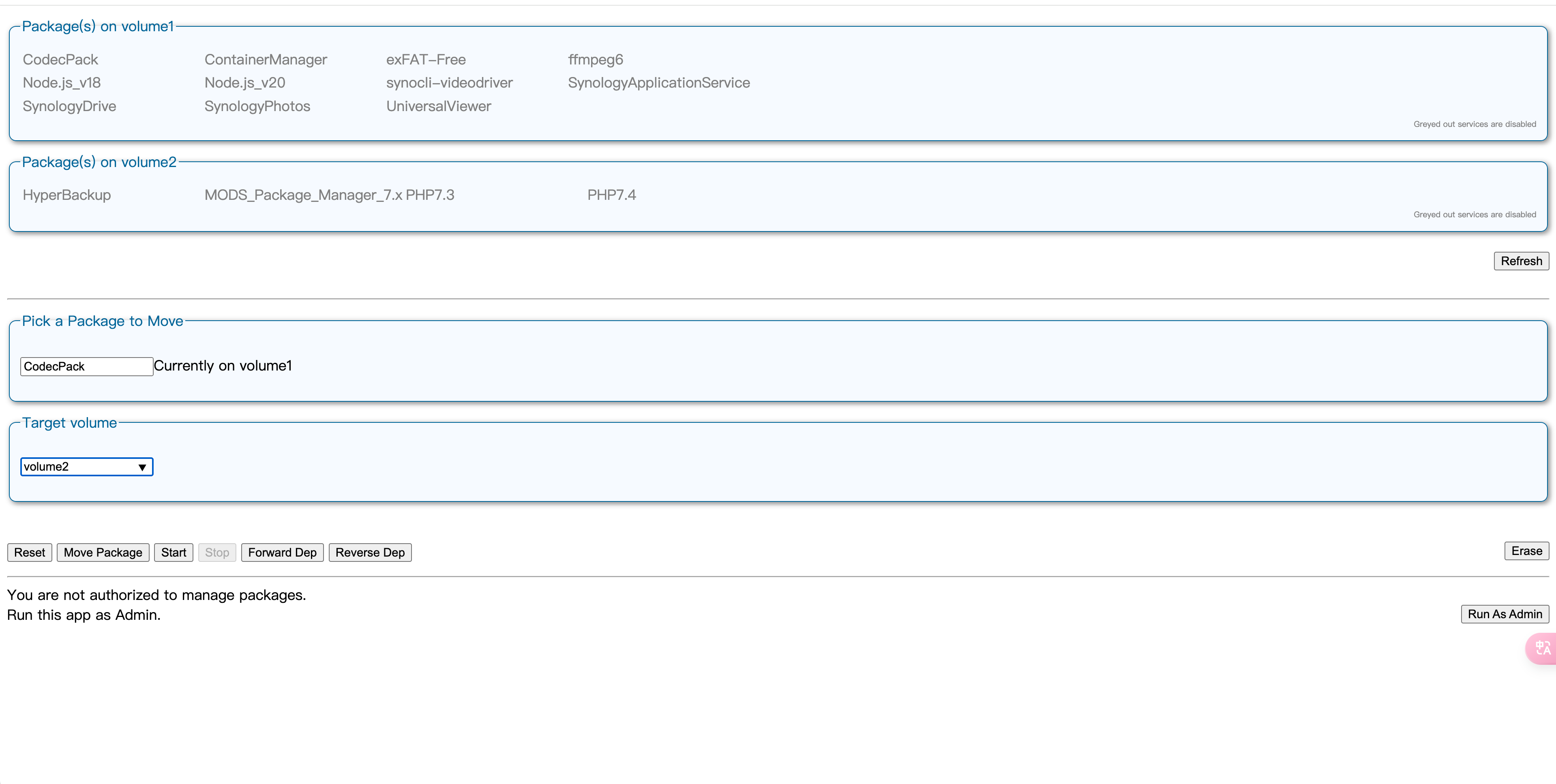Viewport: 1556px width, 784px height.
Task: Click the 'Package(s) on volume2' heading
Action: click(99, 163)
